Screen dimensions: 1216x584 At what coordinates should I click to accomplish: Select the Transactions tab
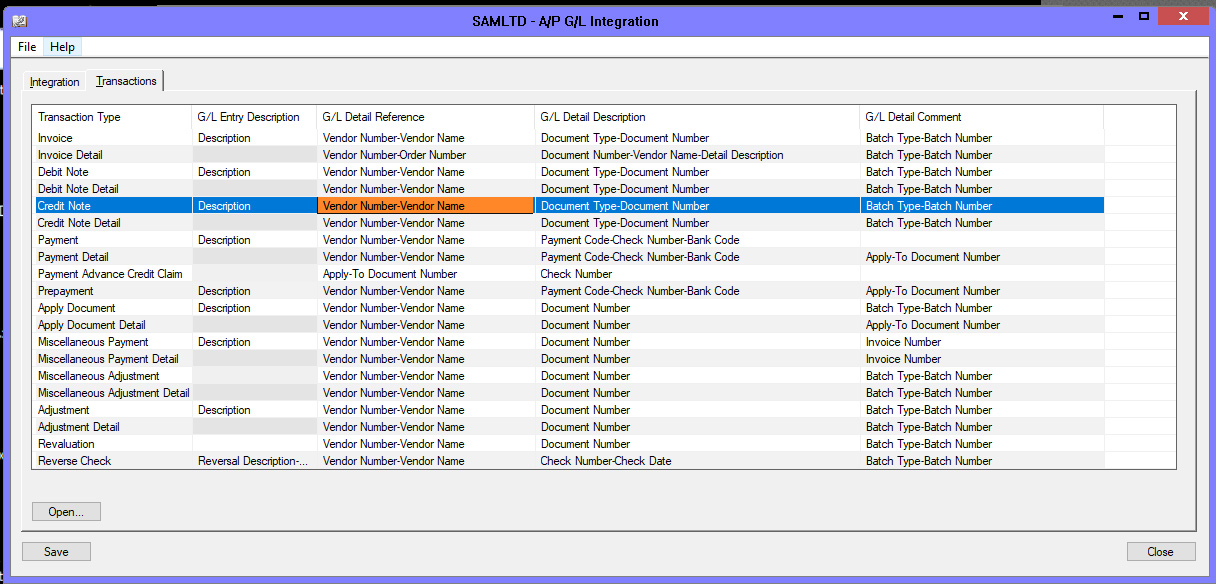coord(126,81)
